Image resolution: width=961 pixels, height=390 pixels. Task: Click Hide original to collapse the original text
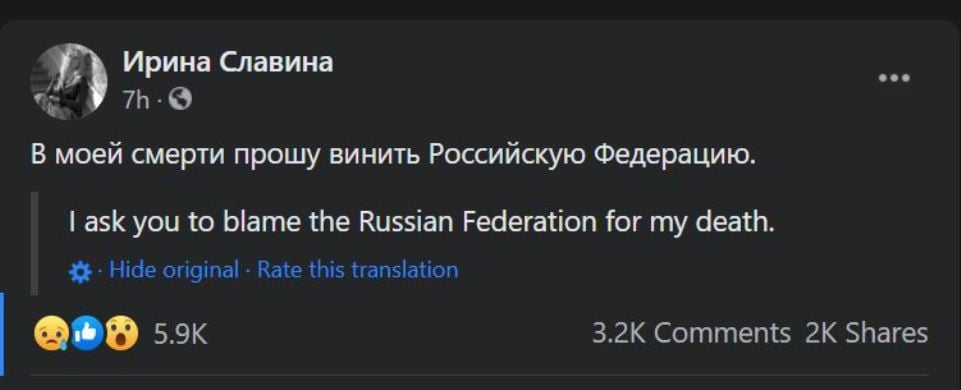tap(173, 270)
